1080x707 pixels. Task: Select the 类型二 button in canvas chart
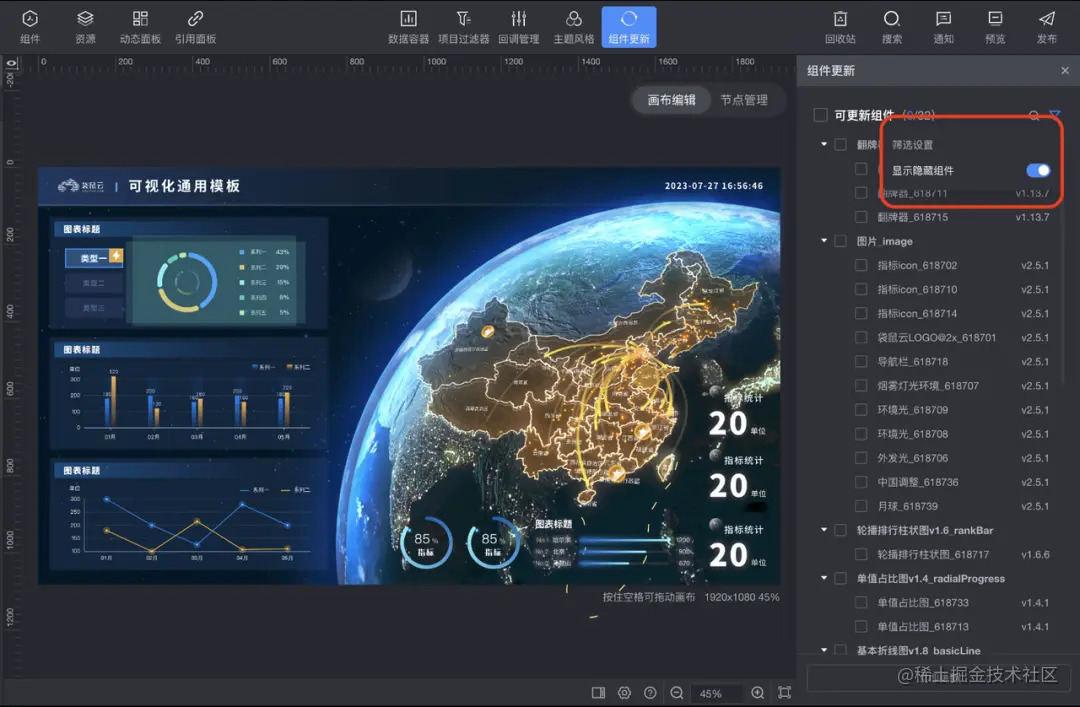click(x=94, y=283)
